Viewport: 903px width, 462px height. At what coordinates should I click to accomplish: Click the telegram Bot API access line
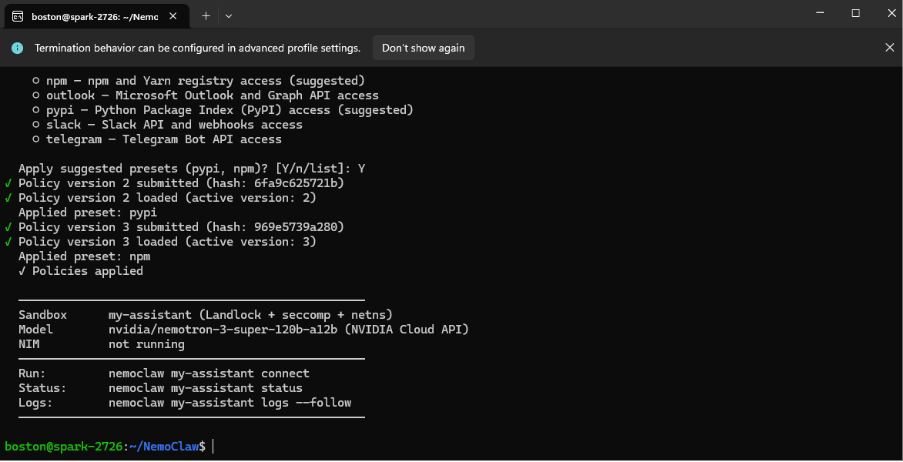[157, 139]
